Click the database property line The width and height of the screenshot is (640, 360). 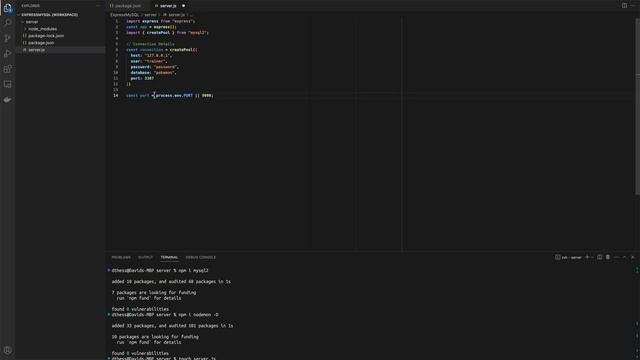pyautogui.click(x=154, y=73)
